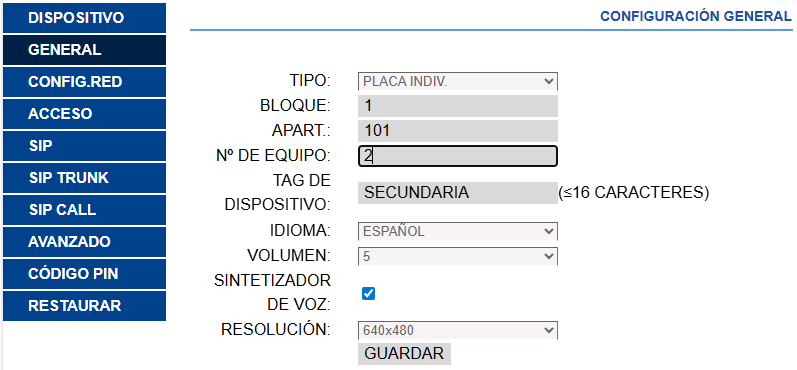Click the Nº DE EQUIPO input field
This screenshot has width=797, height=370.
[x=457, y=156]
